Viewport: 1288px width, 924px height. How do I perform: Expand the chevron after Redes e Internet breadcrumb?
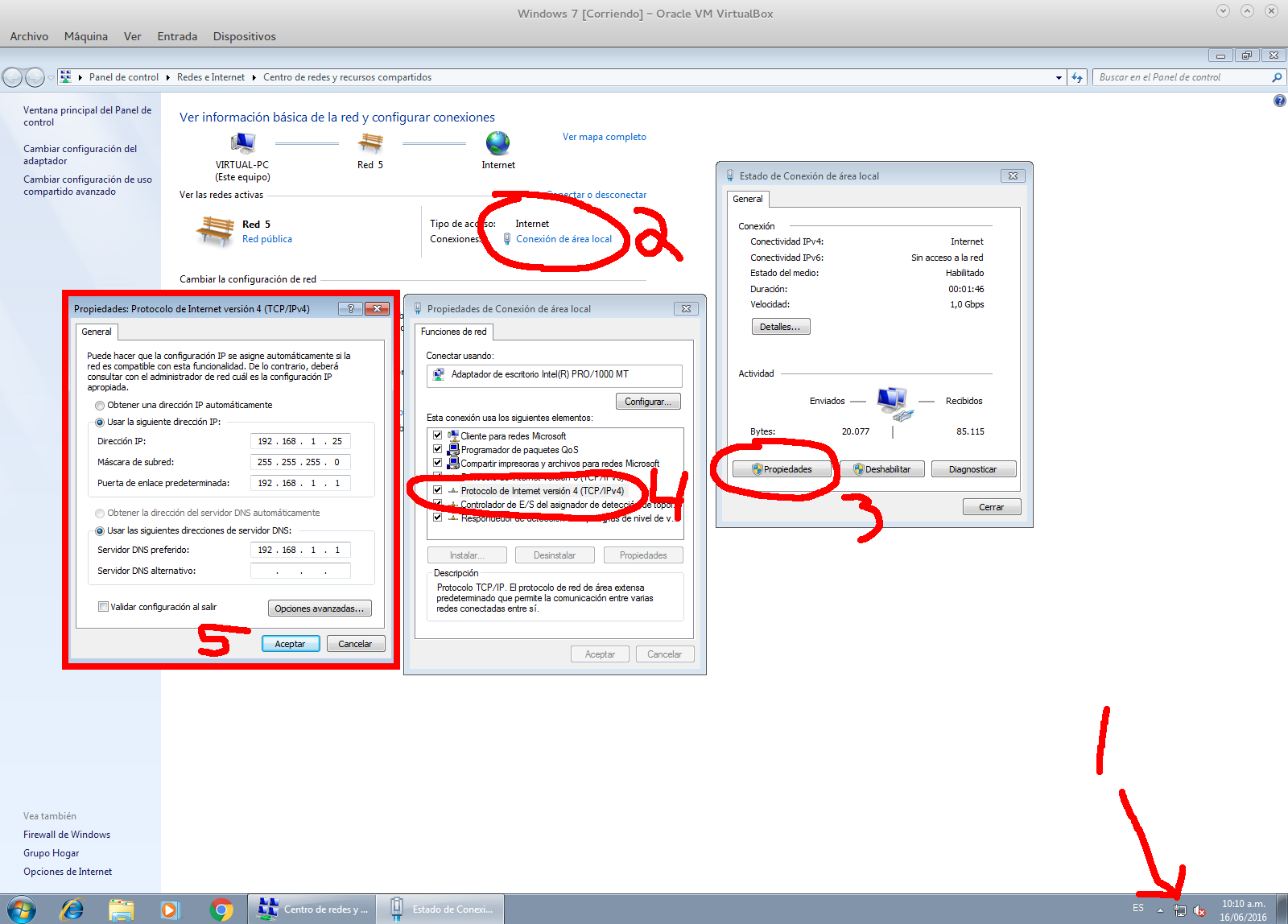(x=254, y=77)
